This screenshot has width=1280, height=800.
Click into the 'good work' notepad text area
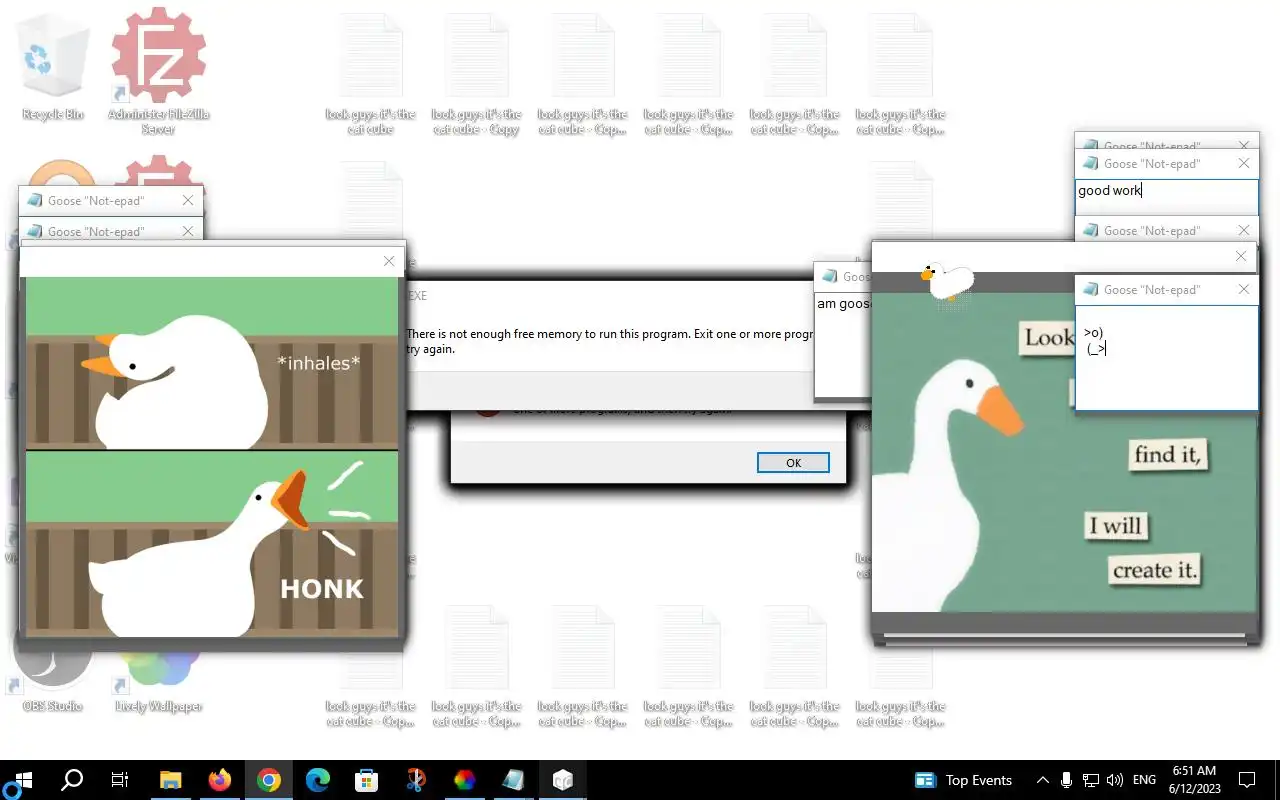[1166, 196]
